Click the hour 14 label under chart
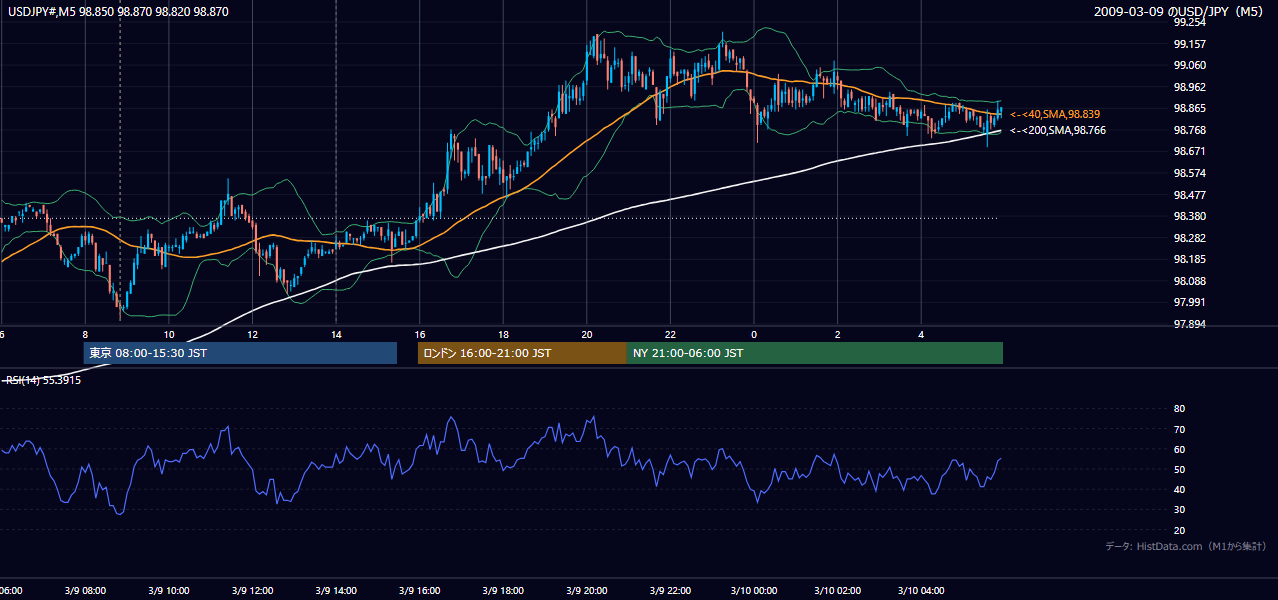This screenshot has height=600, width=1278. click(336, 334)
